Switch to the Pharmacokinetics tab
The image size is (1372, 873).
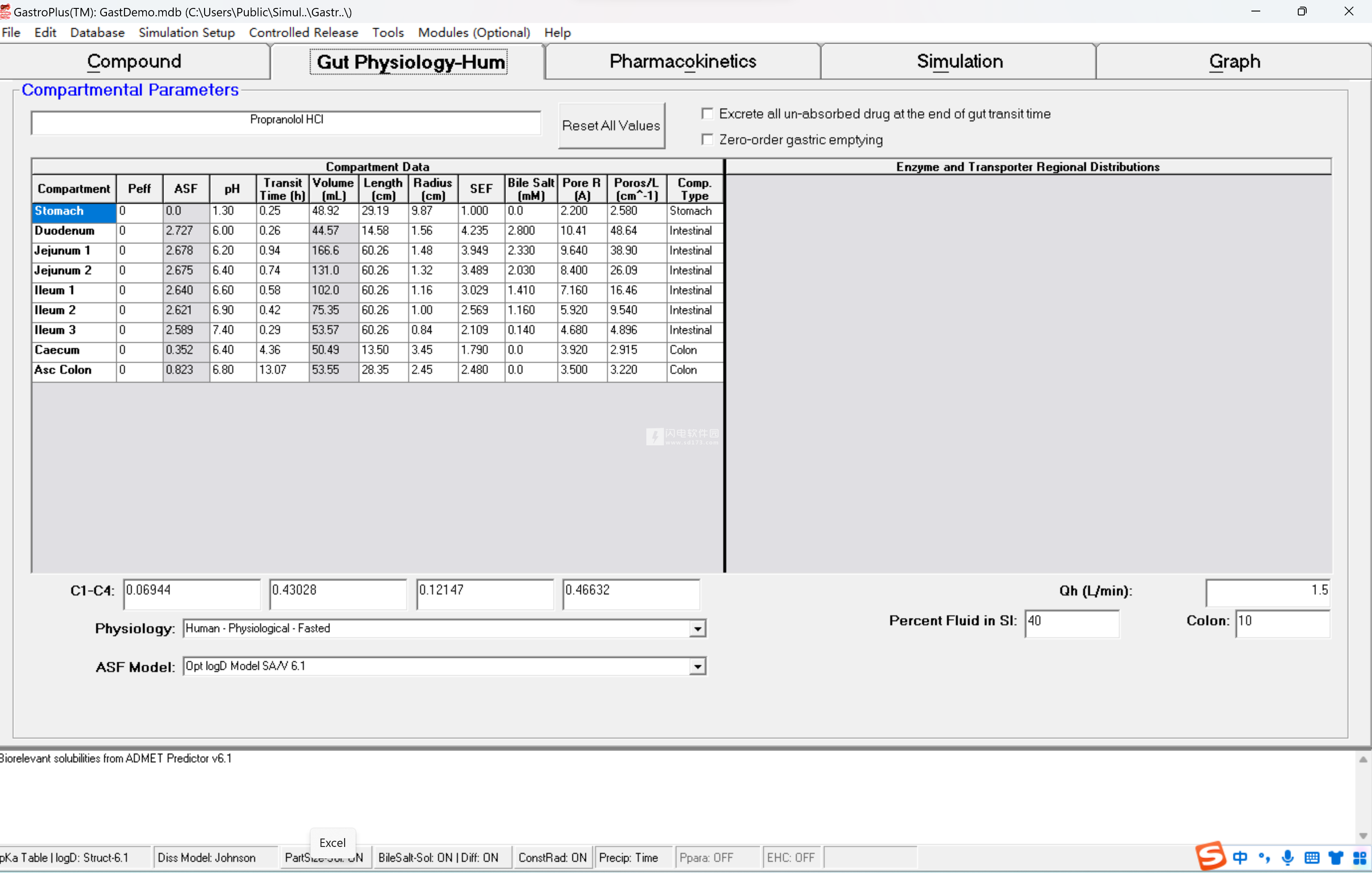[682, 61]
